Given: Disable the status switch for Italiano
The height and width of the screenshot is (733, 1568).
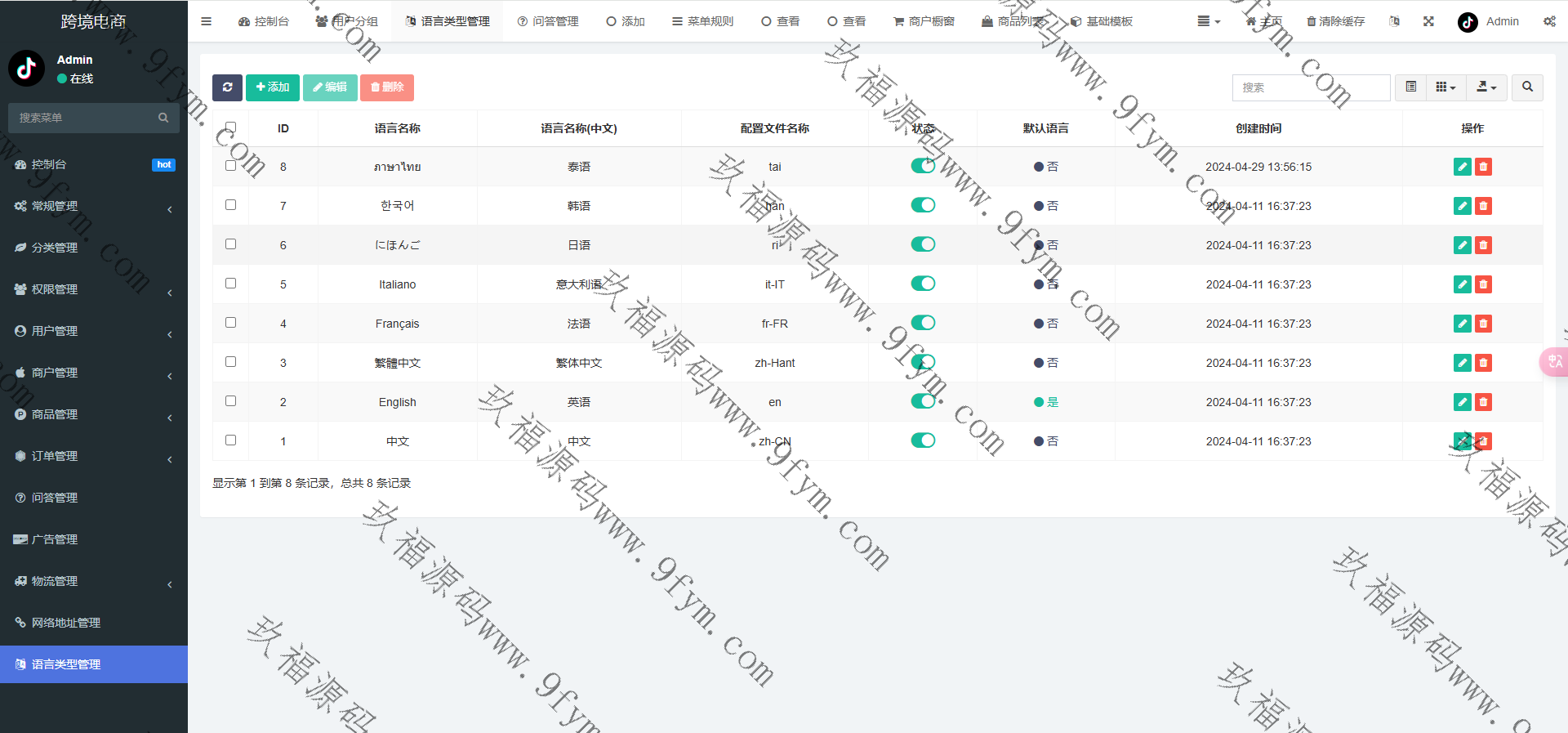Looking at the screenshot, I should pyautogui.click(x=923, y=284).
